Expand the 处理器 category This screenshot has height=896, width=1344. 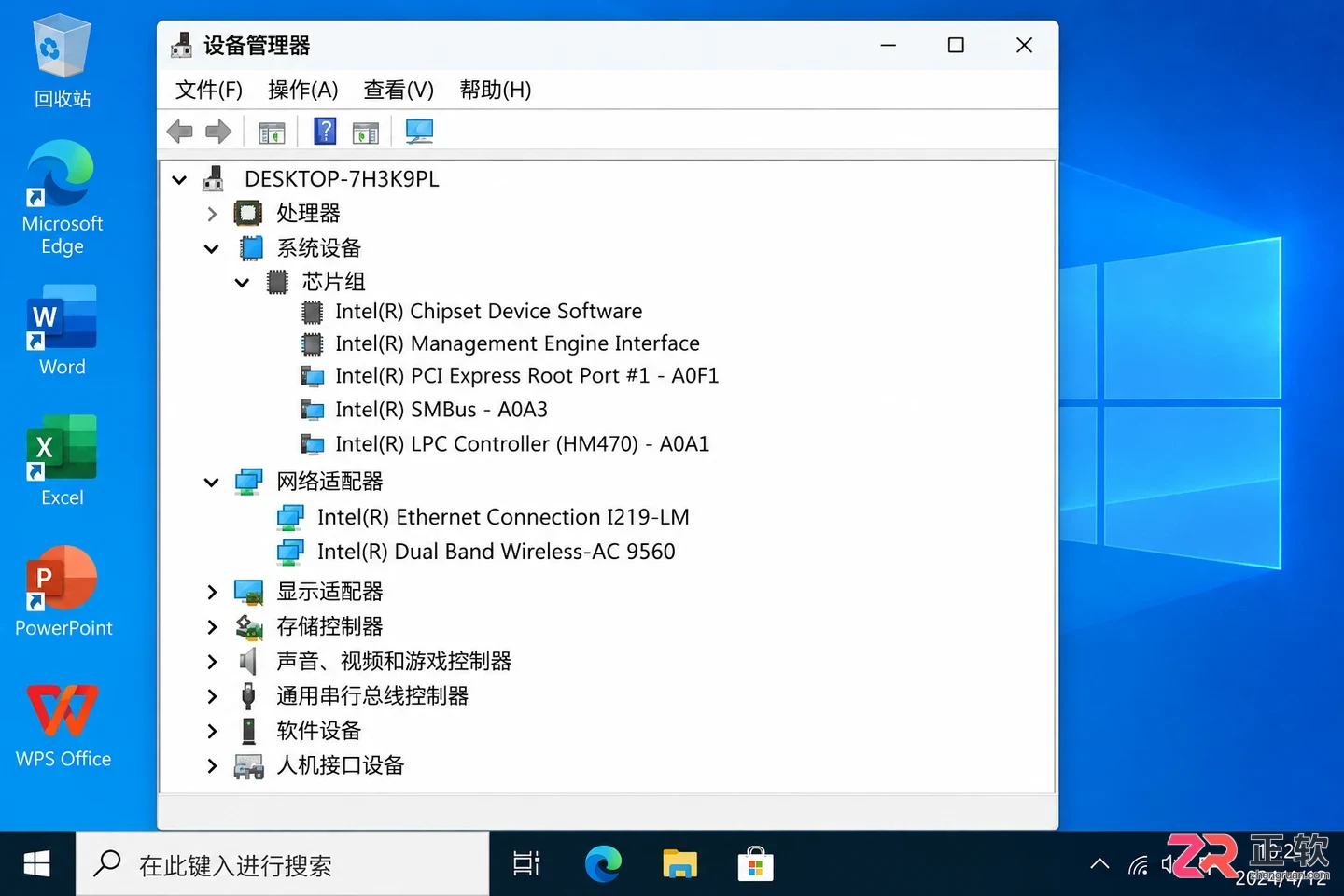pyautogui.click(x=212, y=214)
